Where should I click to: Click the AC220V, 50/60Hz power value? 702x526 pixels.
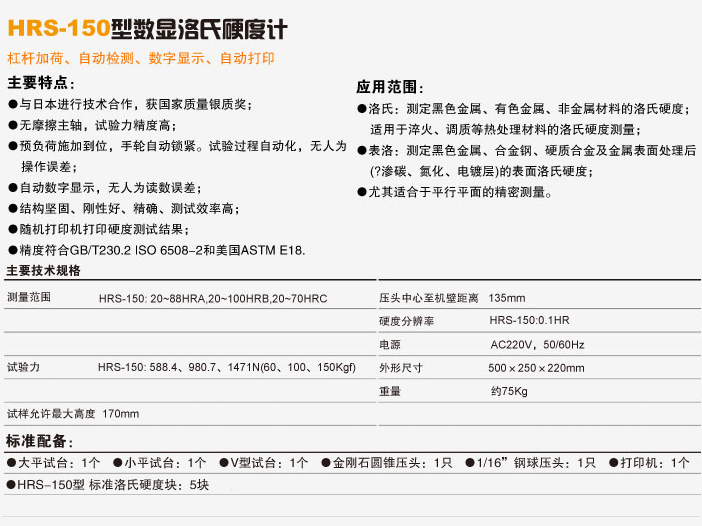point(536,344)
